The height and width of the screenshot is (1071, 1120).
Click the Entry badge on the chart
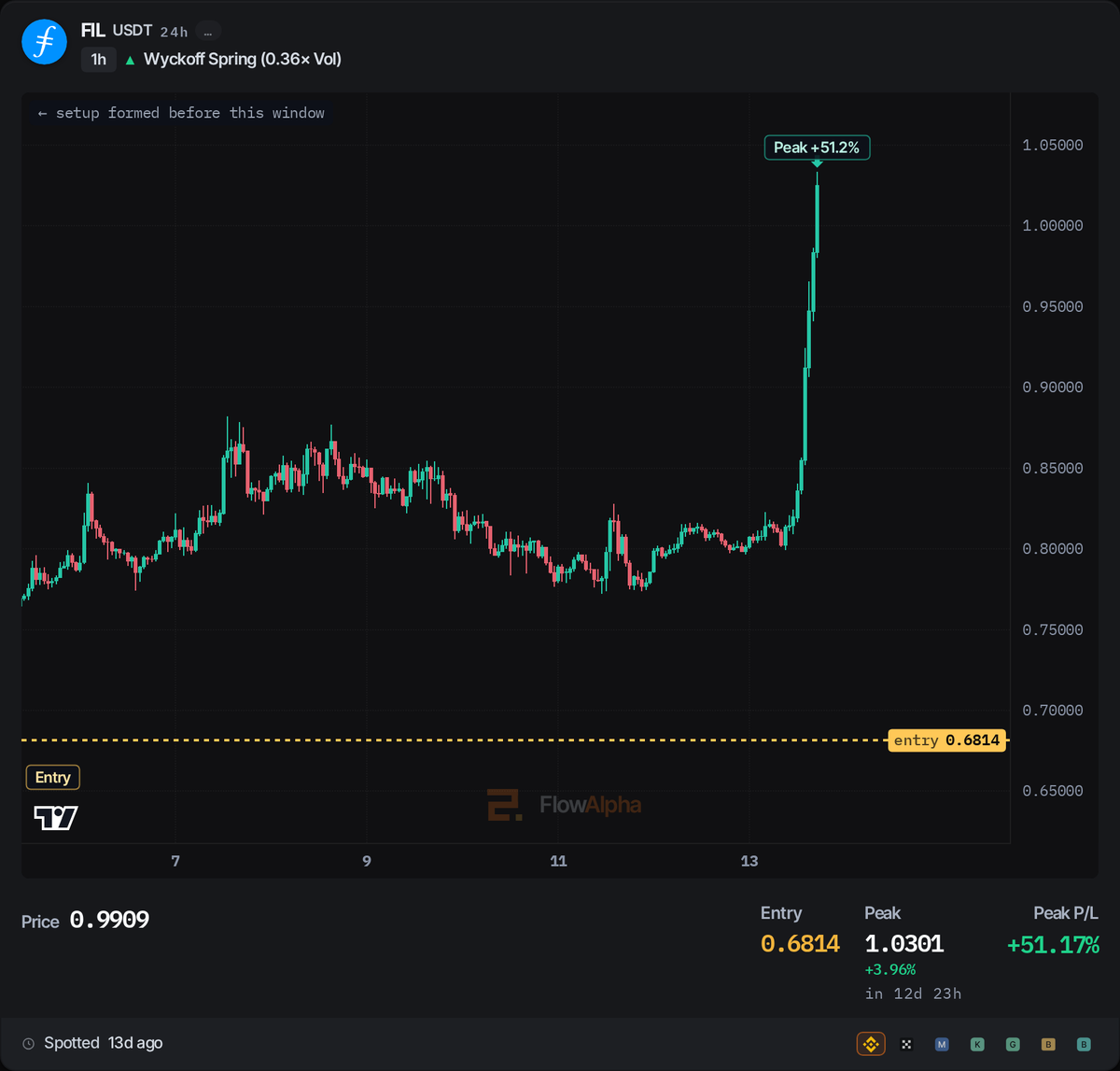point(53,778)
